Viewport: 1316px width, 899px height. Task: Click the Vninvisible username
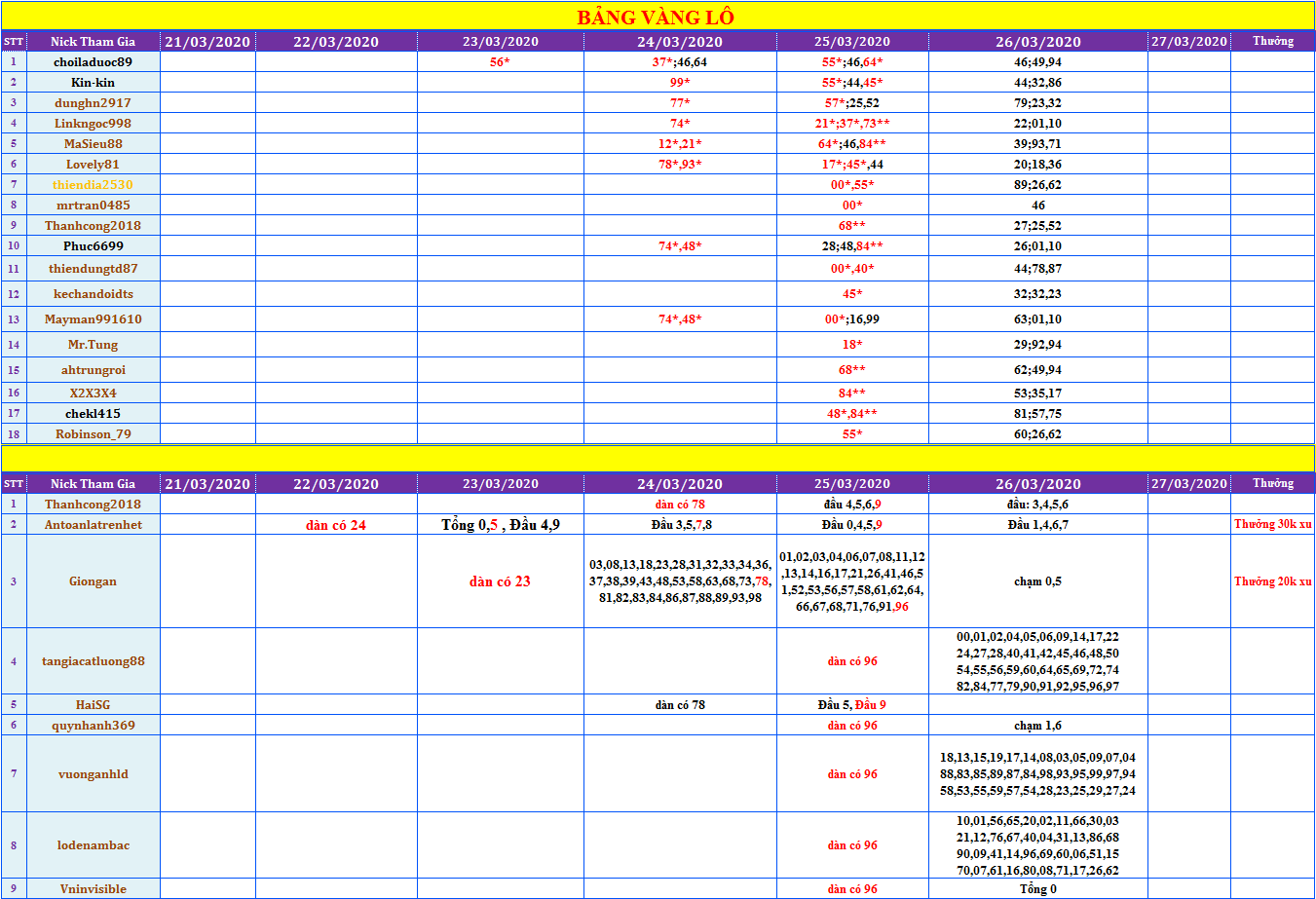[93, 889]
